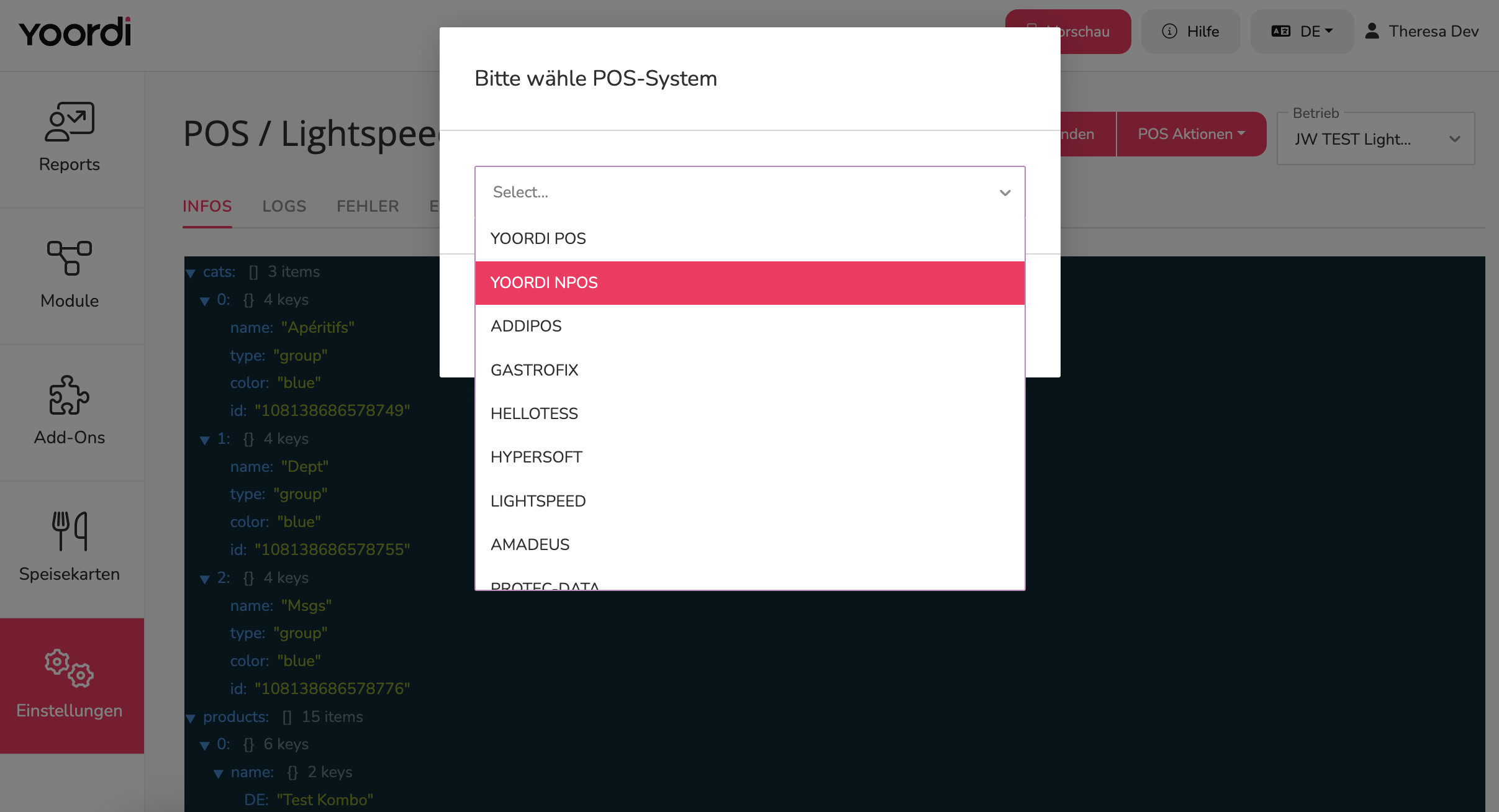Choose LIGHTSPEED in the POS list
Image resolution: width=1499 pixels, height=812 pixels.
point(750,501)
